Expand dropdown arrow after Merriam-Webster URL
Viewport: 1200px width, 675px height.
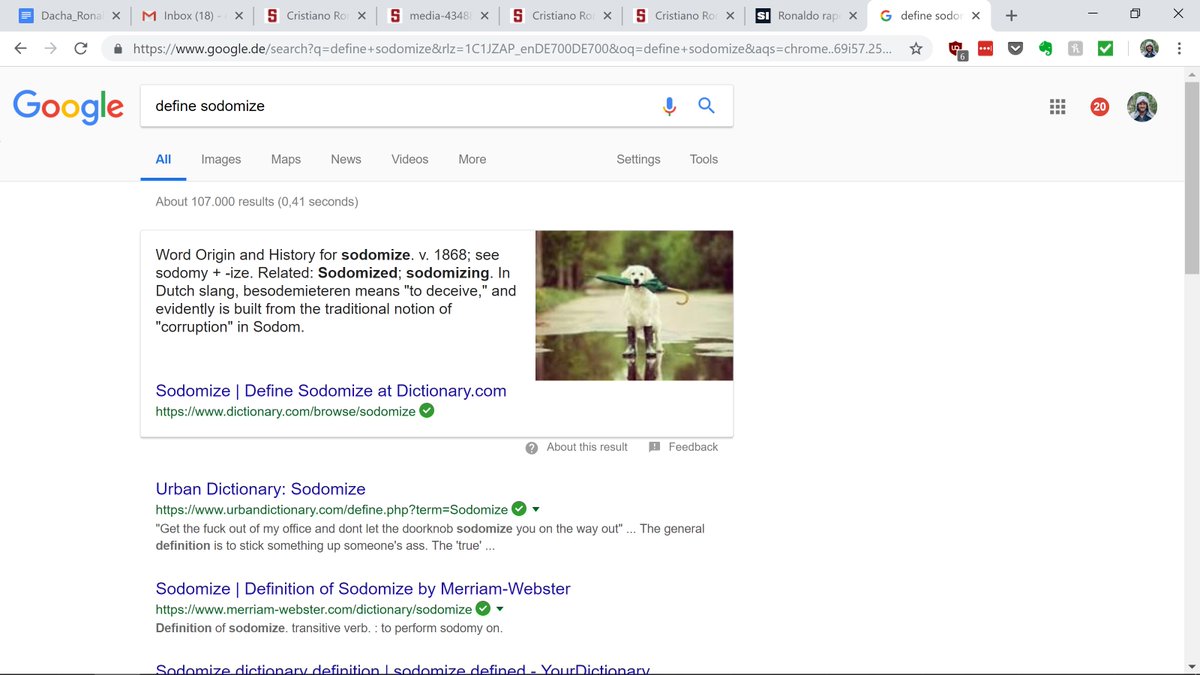pos(500,609)
